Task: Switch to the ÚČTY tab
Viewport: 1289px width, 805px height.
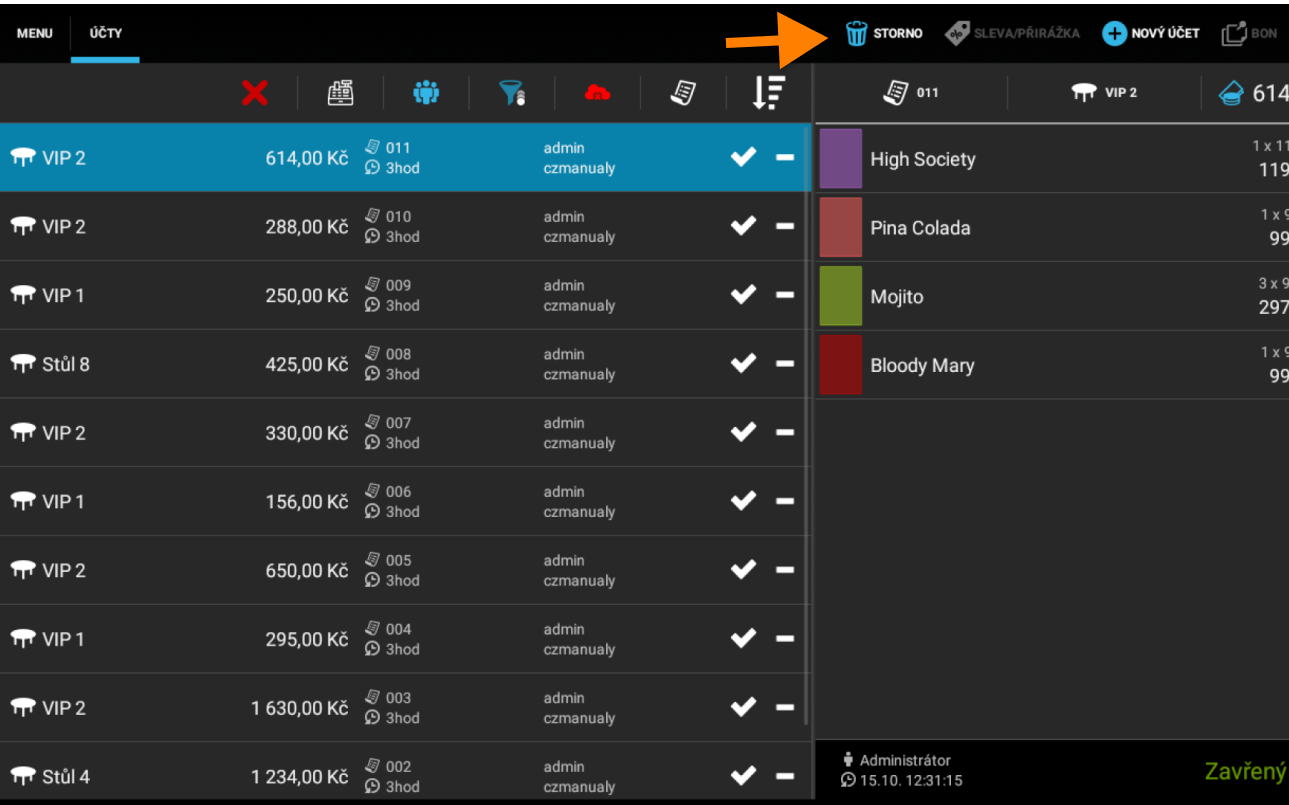Action: click(105, 33)
